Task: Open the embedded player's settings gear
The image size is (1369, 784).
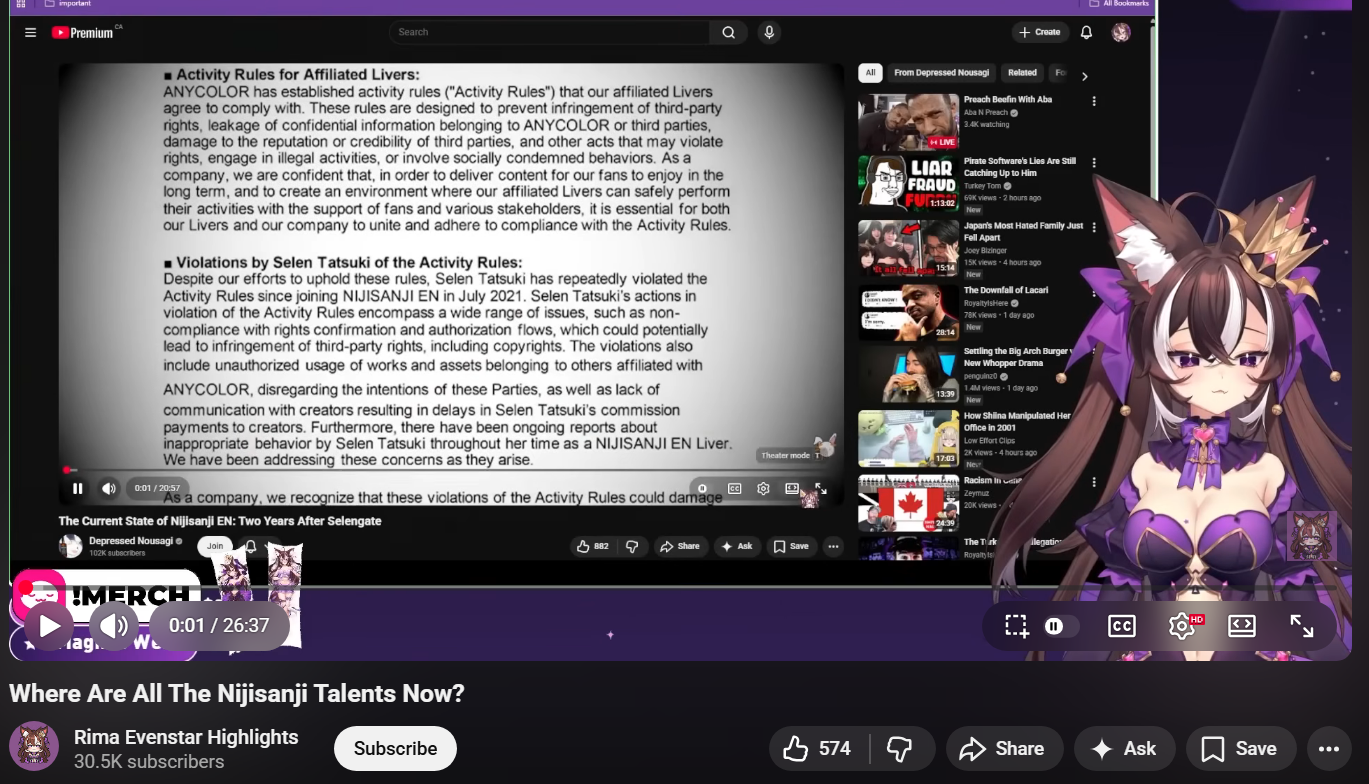Action: pyautogui.click(x=763, y=488)
